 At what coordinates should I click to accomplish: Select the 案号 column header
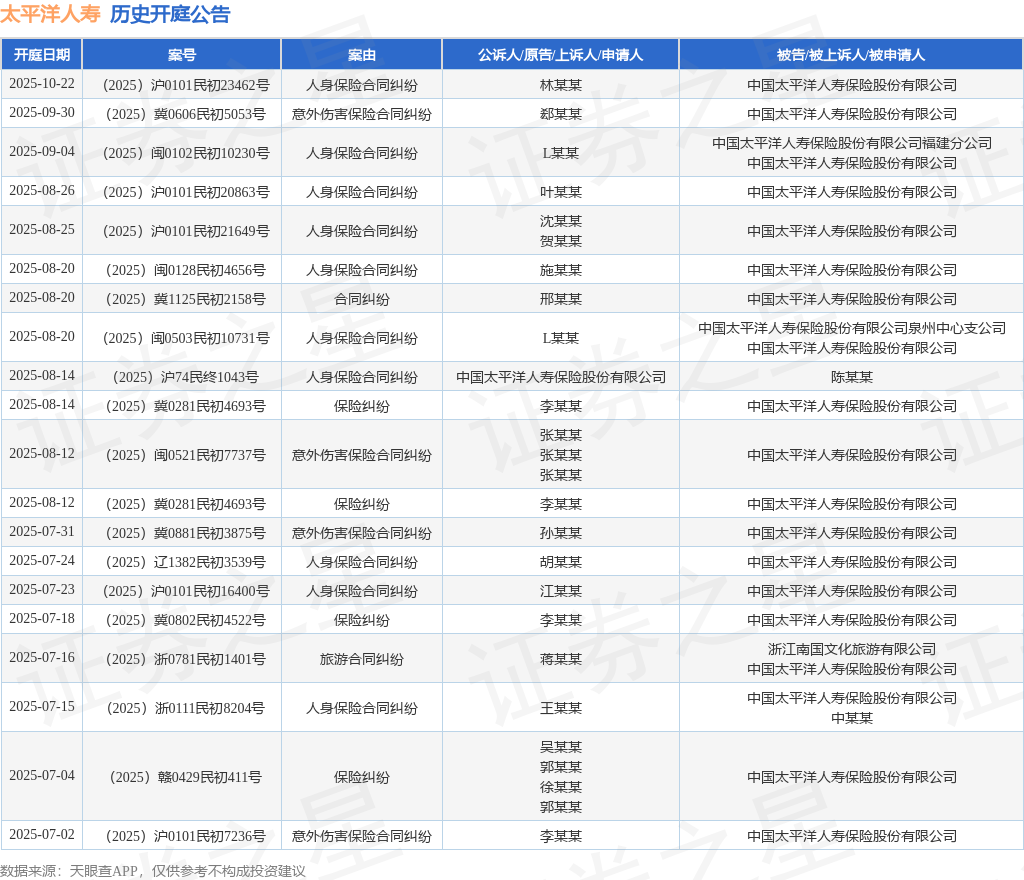tap(182, 55)
